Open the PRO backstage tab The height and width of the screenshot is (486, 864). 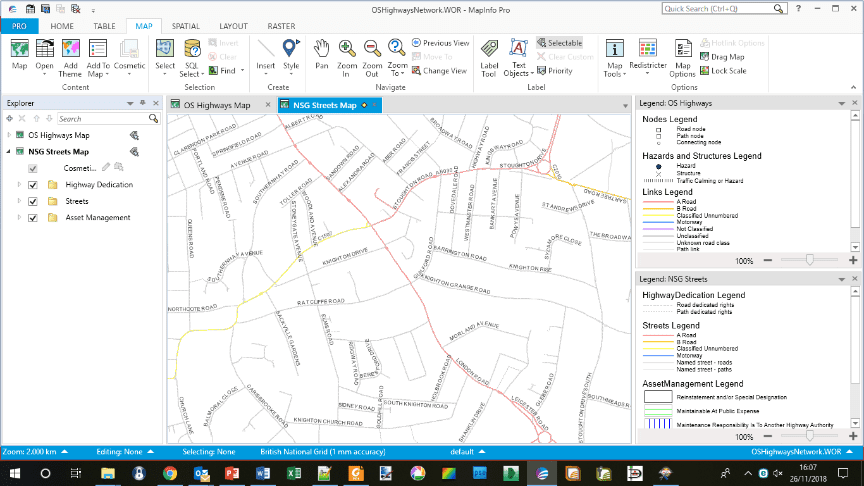19,26
